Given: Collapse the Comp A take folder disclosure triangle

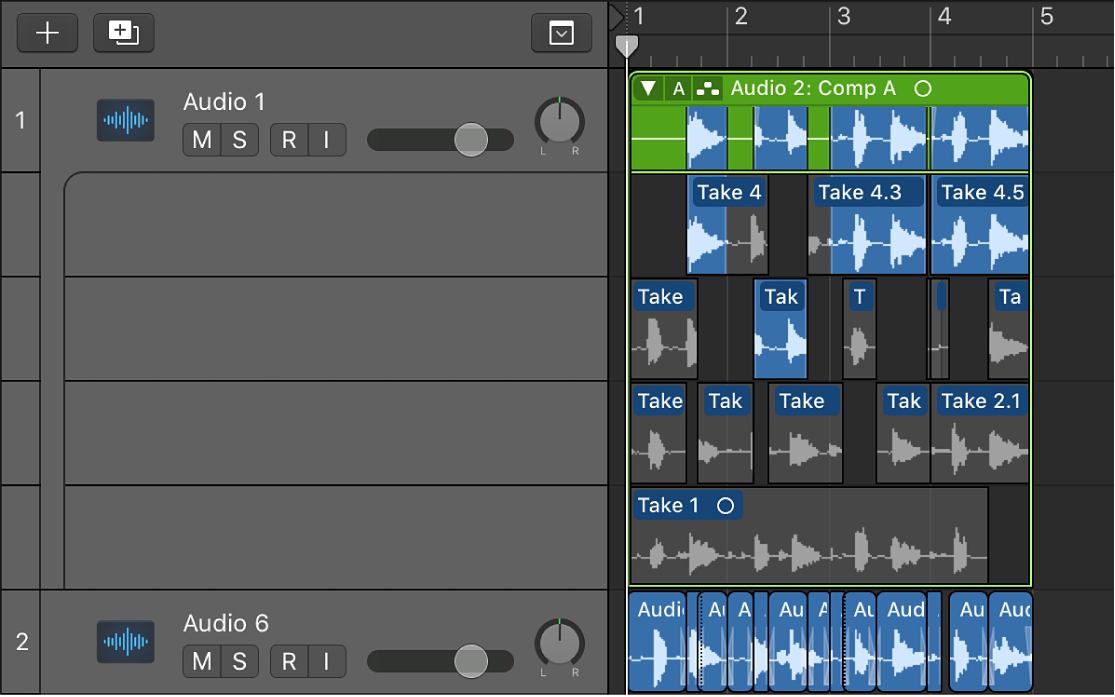Looking at the screenshot, I should coord(647,88).
